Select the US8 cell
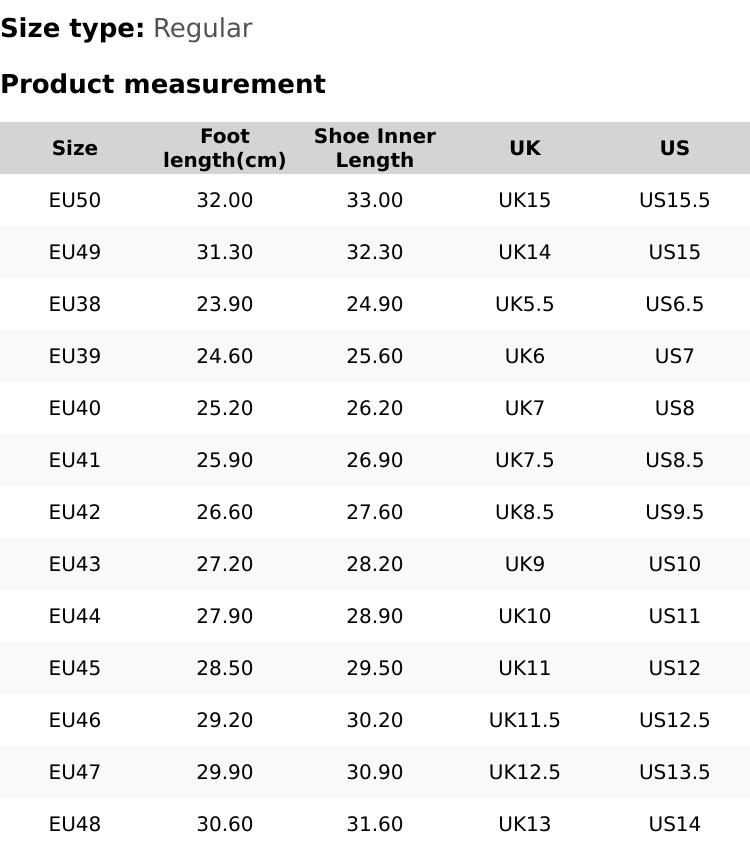Viewport: 750px width, 850px height. (x=675, y=408)
